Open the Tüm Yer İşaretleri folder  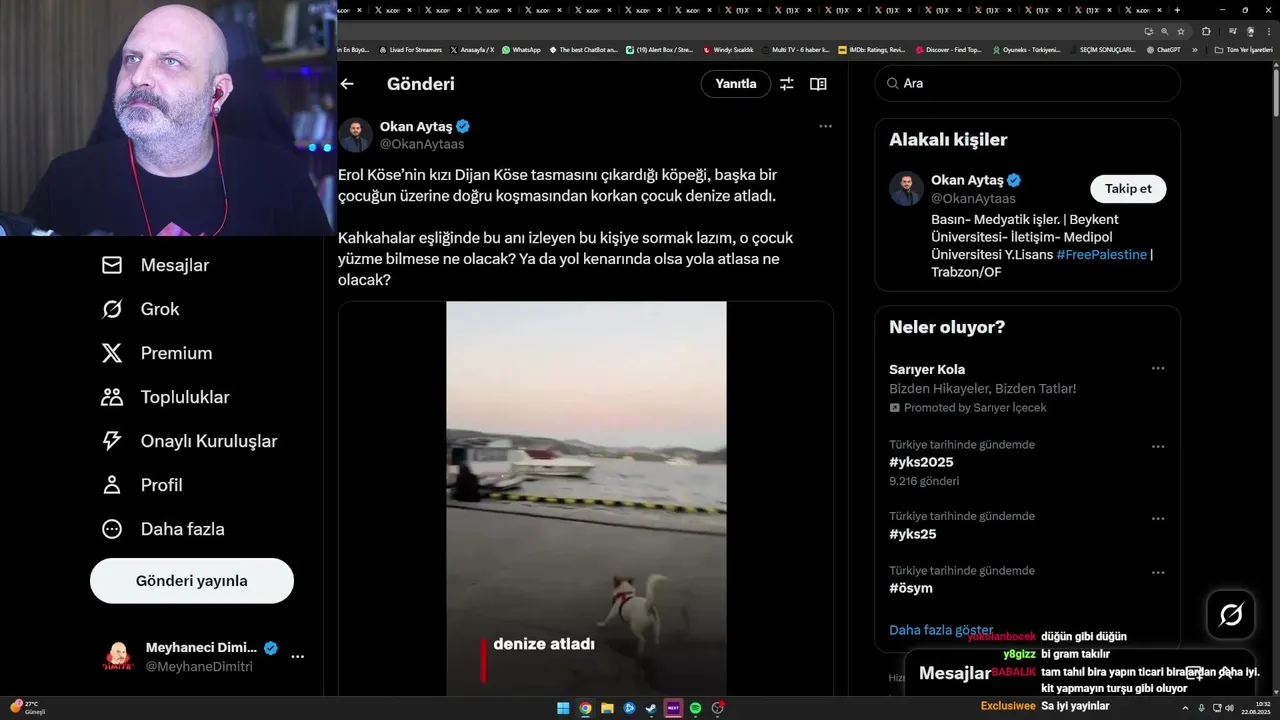1243,49
